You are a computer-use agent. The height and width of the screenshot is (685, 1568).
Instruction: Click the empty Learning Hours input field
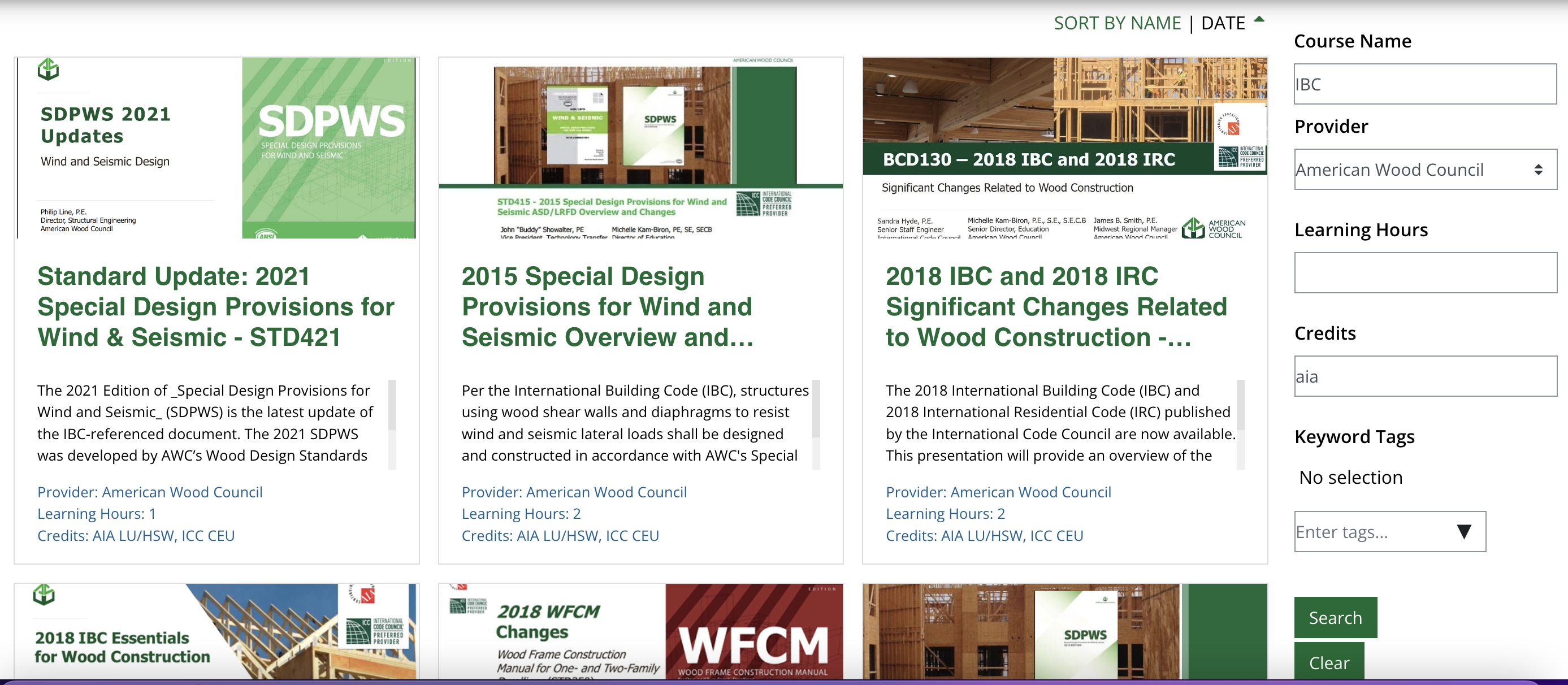tap(1424, 273)
